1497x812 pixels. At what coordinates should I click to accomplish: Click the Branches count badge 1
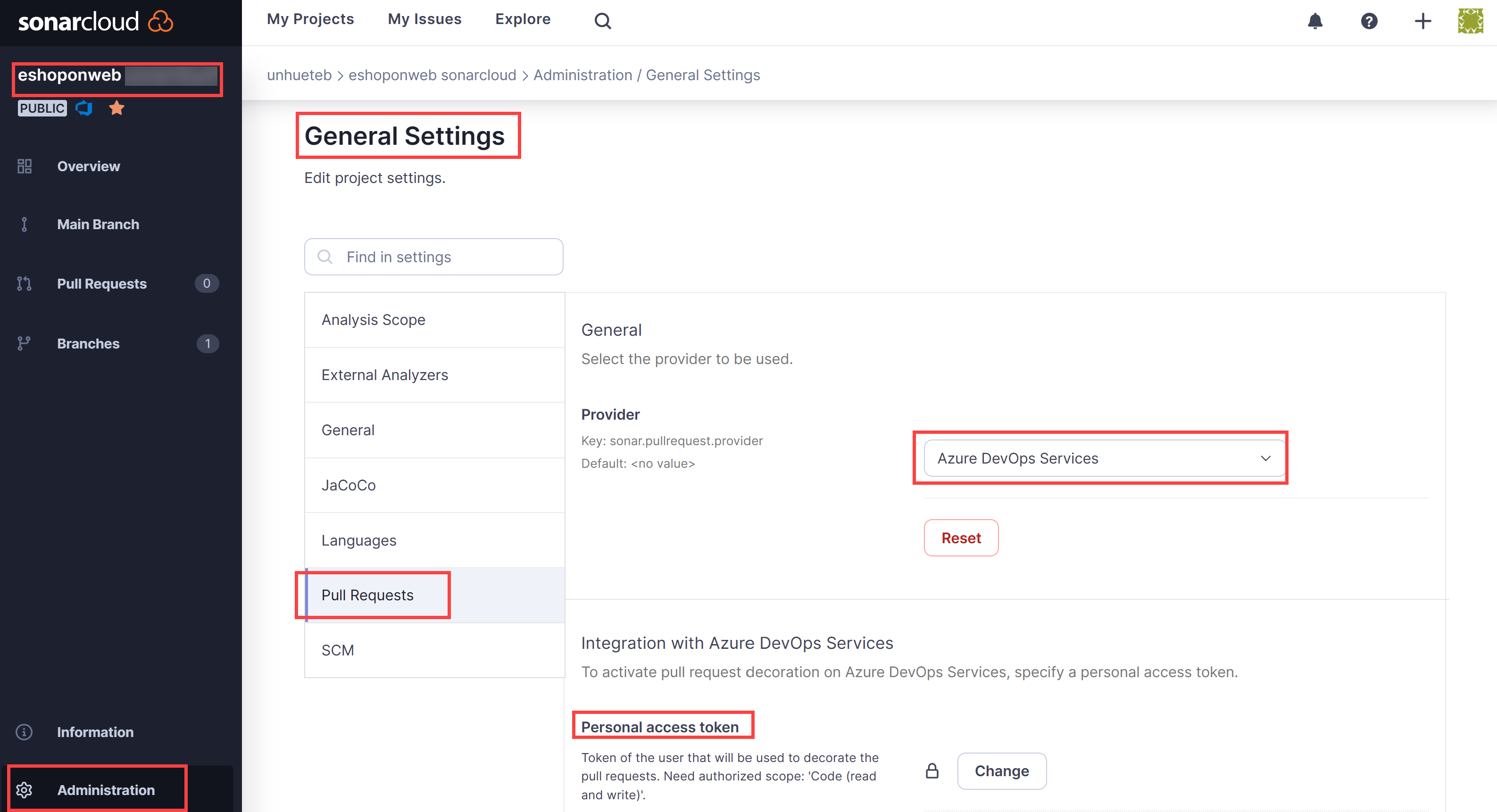point(208,344)
